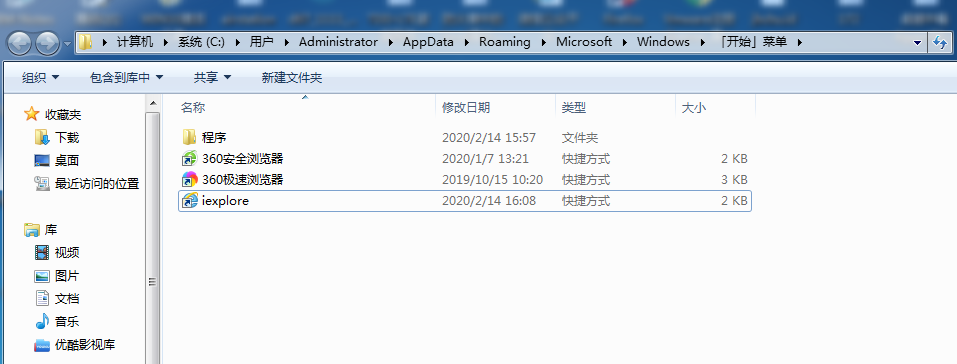This screenshot has height=364, width=957.
Task: Open address bar history dropdown arrow
Action: click(x=917, y=43)
